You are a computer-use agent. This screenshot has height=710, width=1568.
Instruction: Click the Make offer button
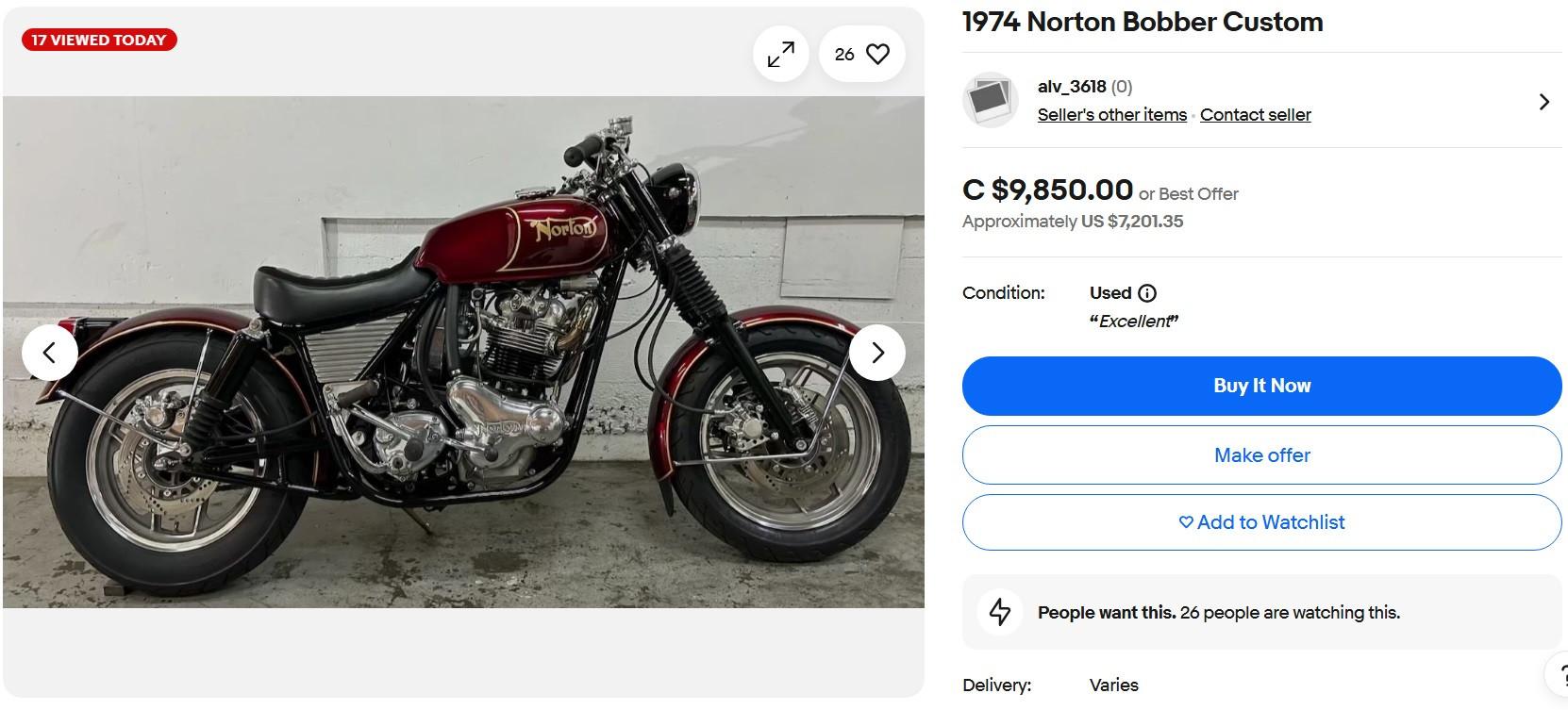point(1261,455)
